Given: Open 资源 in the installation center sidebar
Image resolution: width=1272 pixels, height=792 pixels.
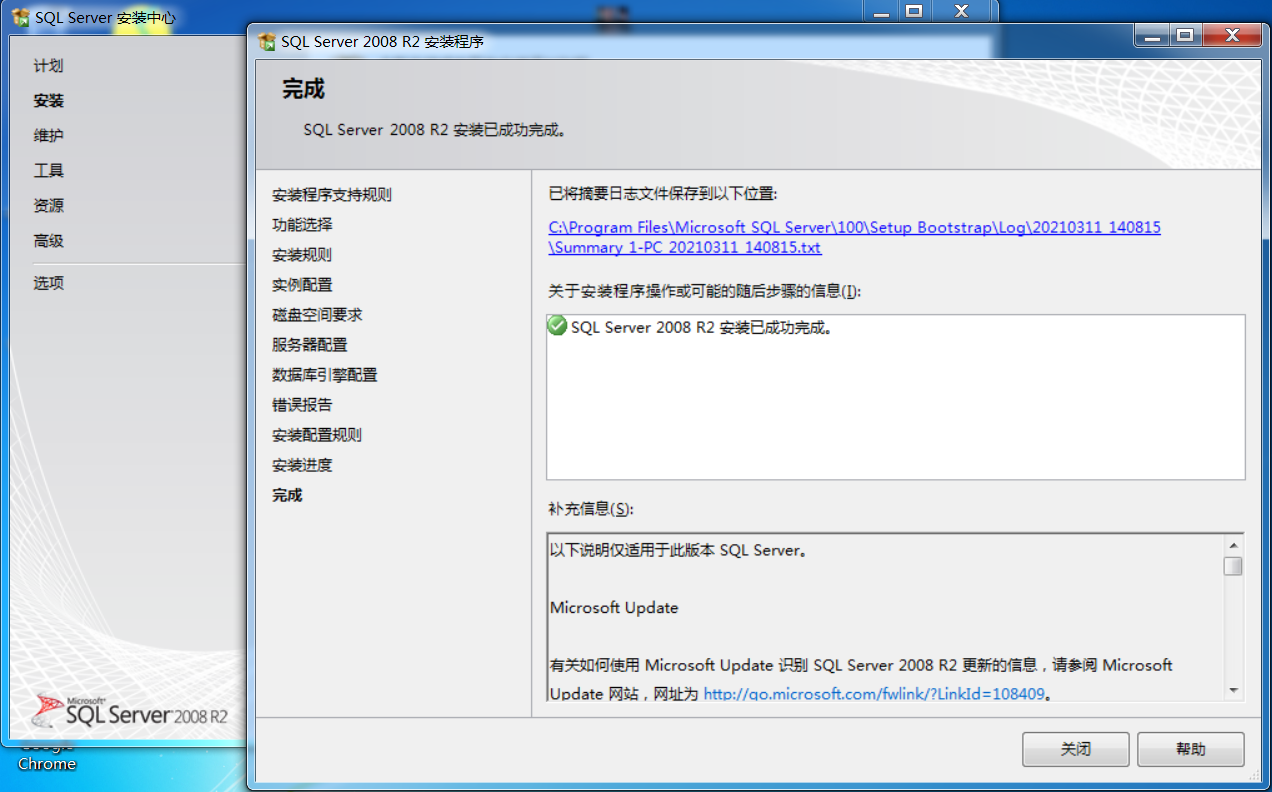Looking at the screenshot, I should pos(48,206).
